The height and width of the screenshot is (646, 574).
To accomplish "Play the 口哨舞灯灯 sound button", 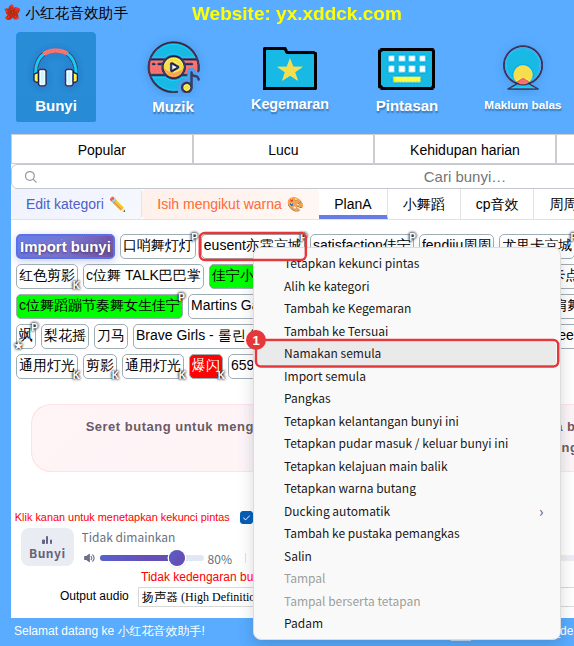I will click(158, 246).
